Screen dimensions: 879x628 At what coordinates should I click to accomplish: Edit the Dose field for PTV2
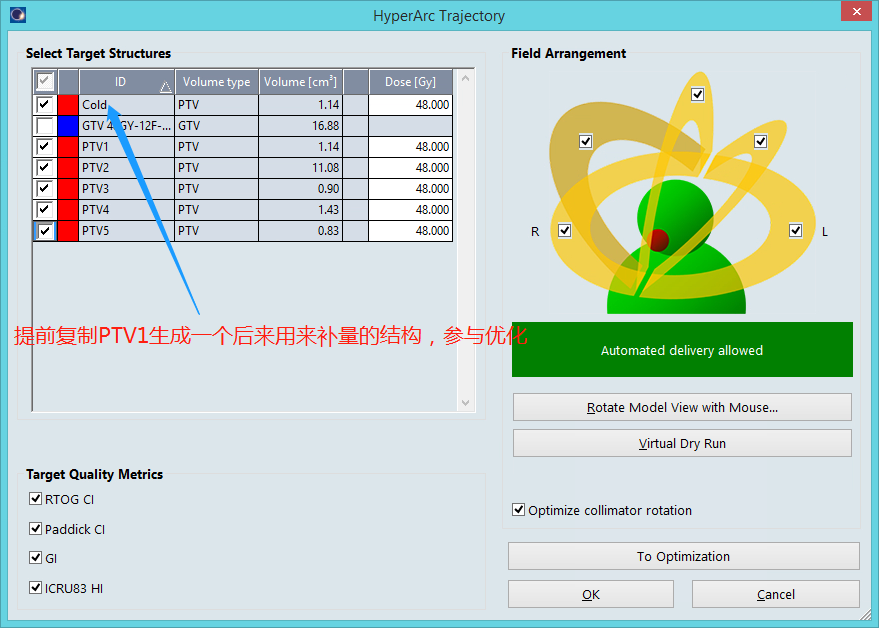pos(410,168)
